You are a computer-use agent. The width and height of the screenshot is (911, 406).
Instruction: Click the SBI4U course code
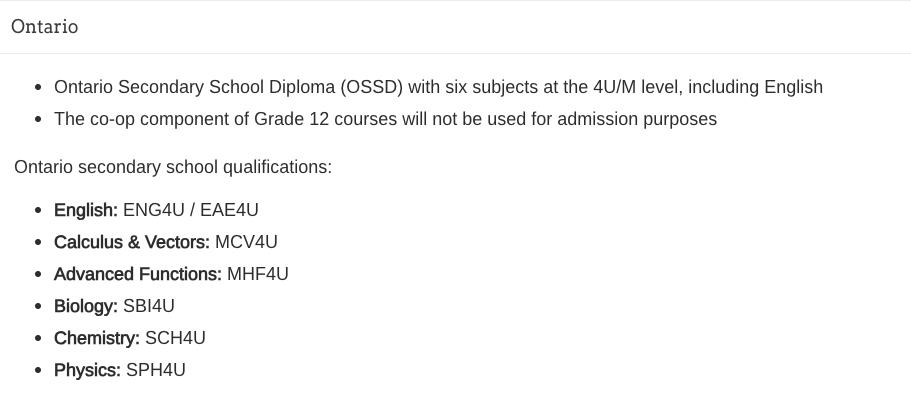pyautogui.click(x=149, y=306)
